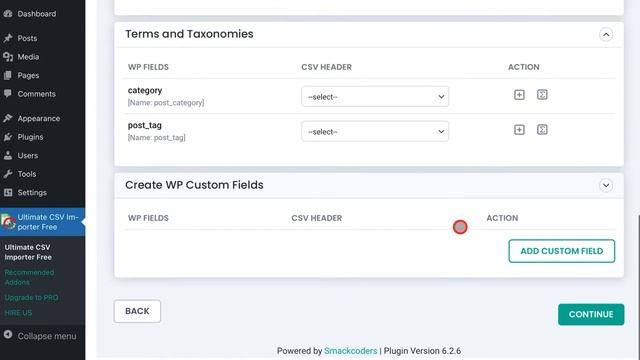Click the Appearance brush icon
This screenshot has width=640, height=360.
coord(8,118)
